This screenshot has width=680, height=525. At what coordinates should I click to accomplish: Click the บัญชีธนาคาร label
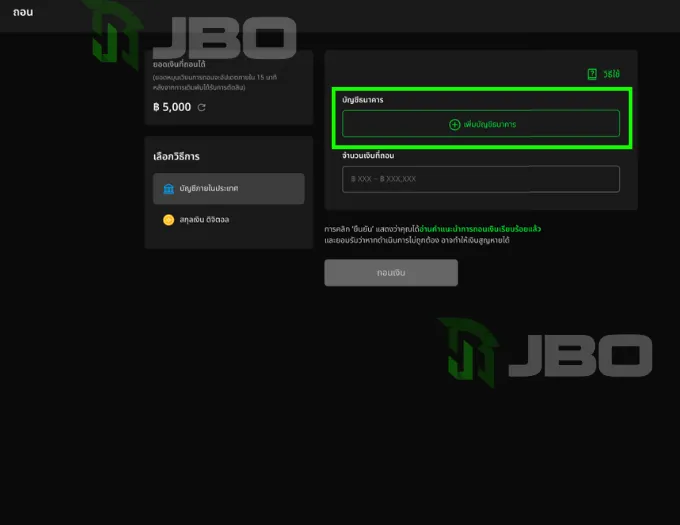point(363,100)
